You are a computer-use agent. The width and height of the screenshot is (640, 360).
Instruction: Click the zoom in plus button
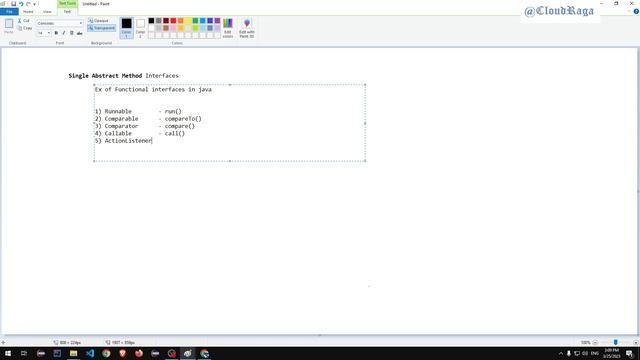pyautogui.click(x=636, y=342)
